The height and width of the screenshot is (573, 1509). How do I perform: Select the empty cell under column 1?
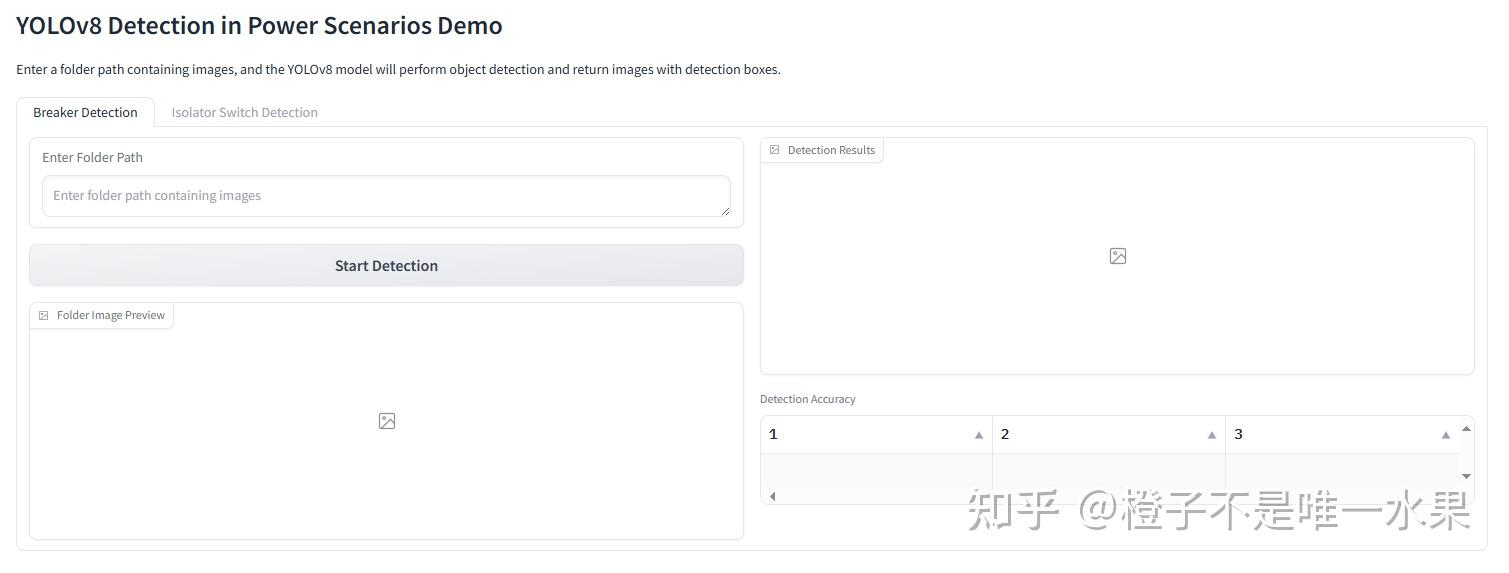(x=876, y=470)
